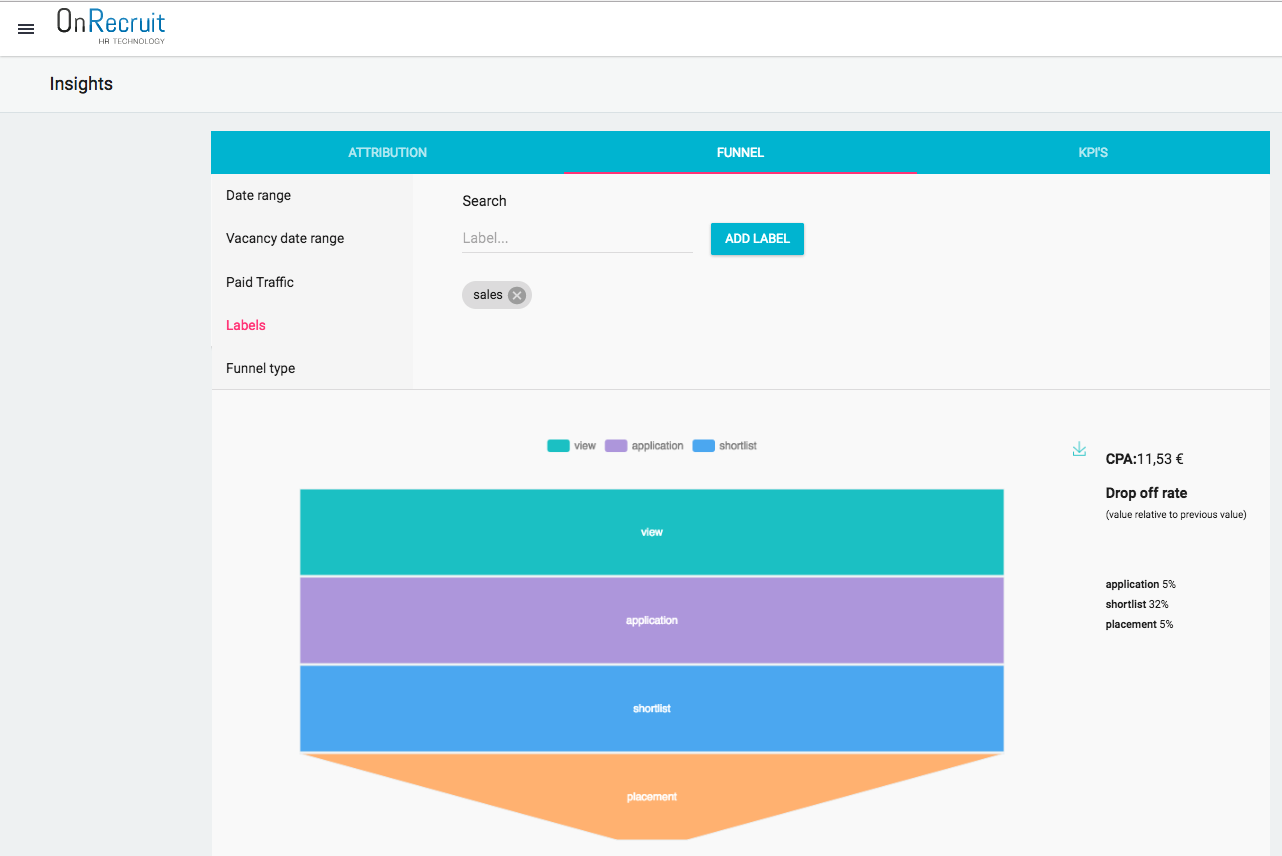This screenshot has width=1282, height=856.
Task: Open the Paid Traffic filter
Action: (260, 282)
